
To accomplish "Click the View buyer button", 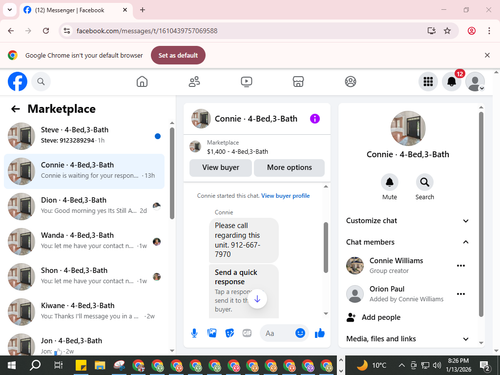I will (x=220, y=167).
